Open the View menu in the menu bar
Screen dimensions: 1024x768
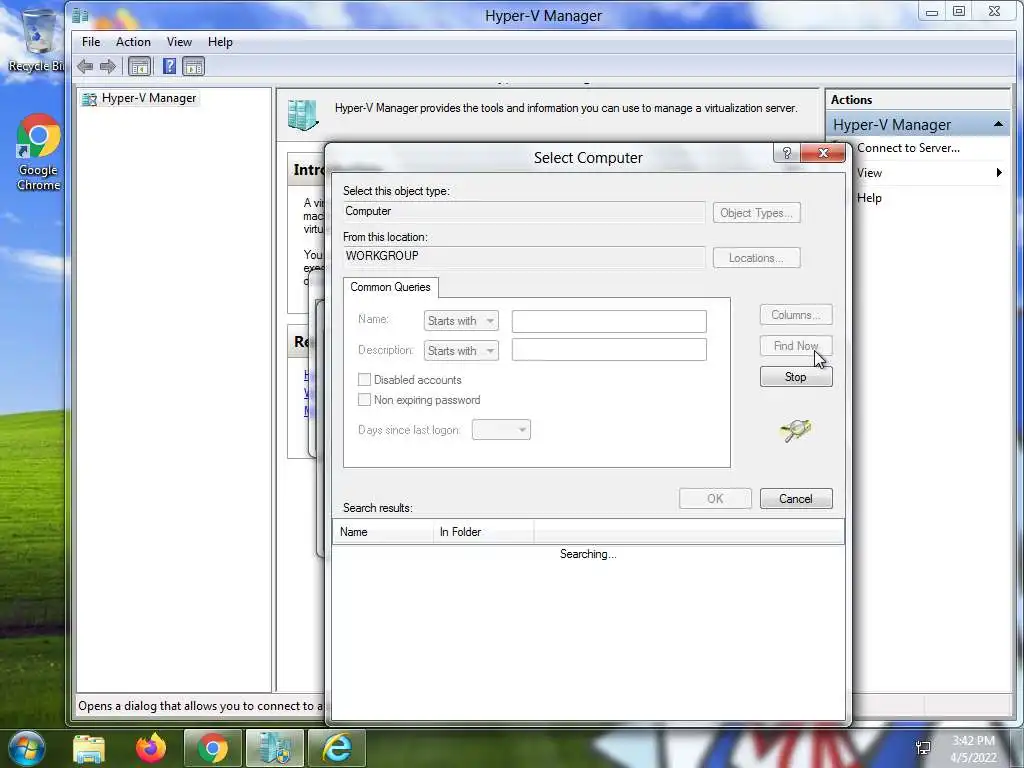click(x=179, y=42)
